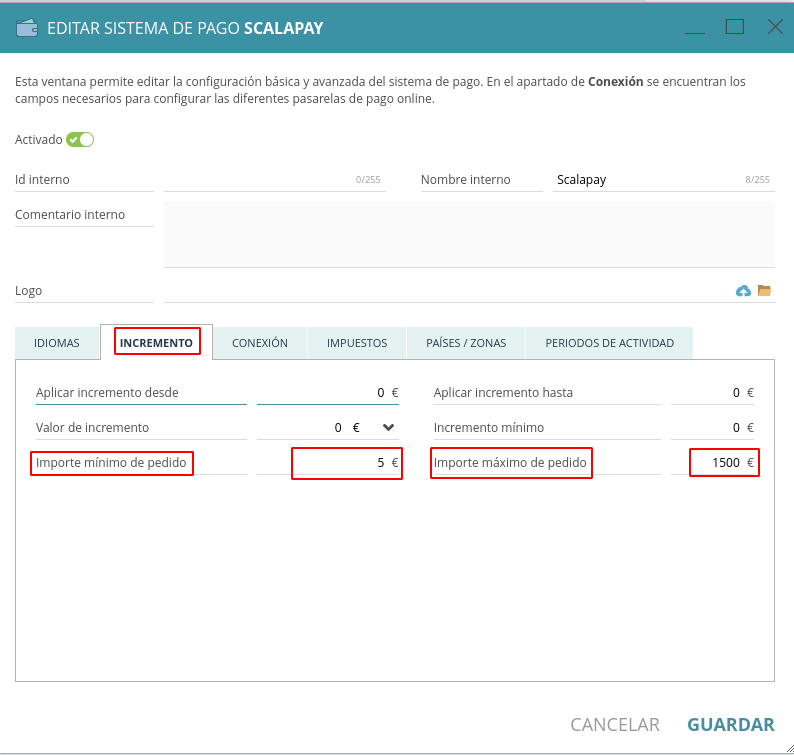The width and height of the screenshot is (794, 755).
Task: Click the Id interno input field
Action: point(274,180)
